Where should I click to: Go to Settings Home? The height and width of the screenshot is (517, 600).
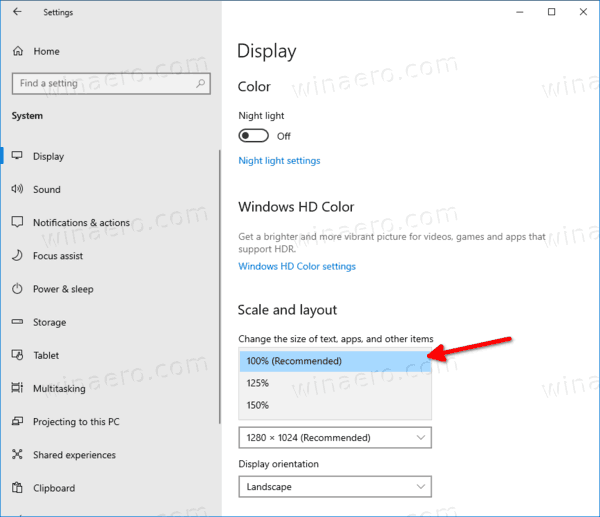46,51
